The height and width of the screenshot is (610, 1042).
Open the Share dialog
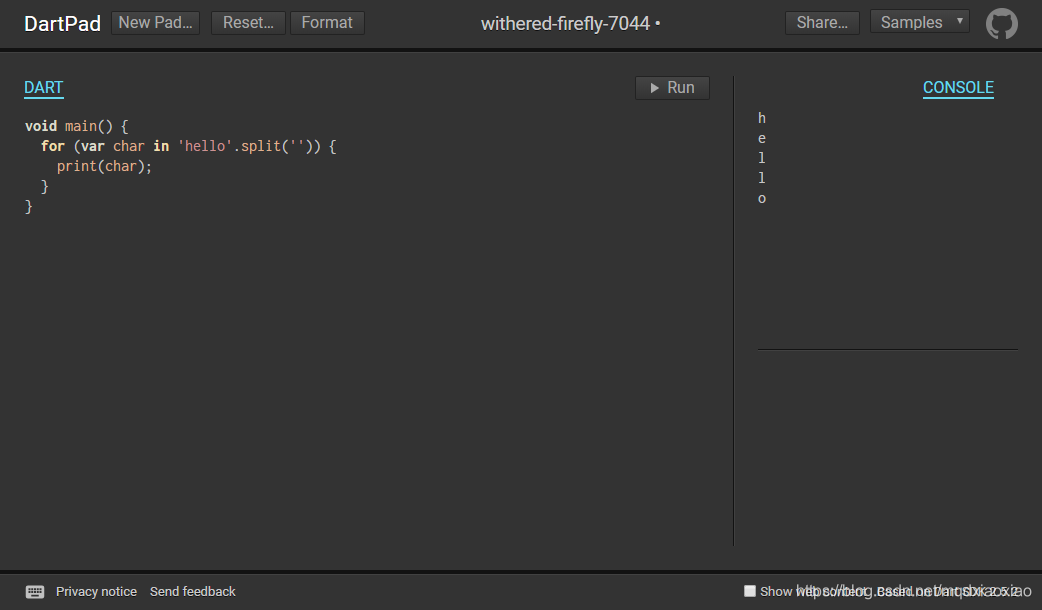click(x=822, y=23)
